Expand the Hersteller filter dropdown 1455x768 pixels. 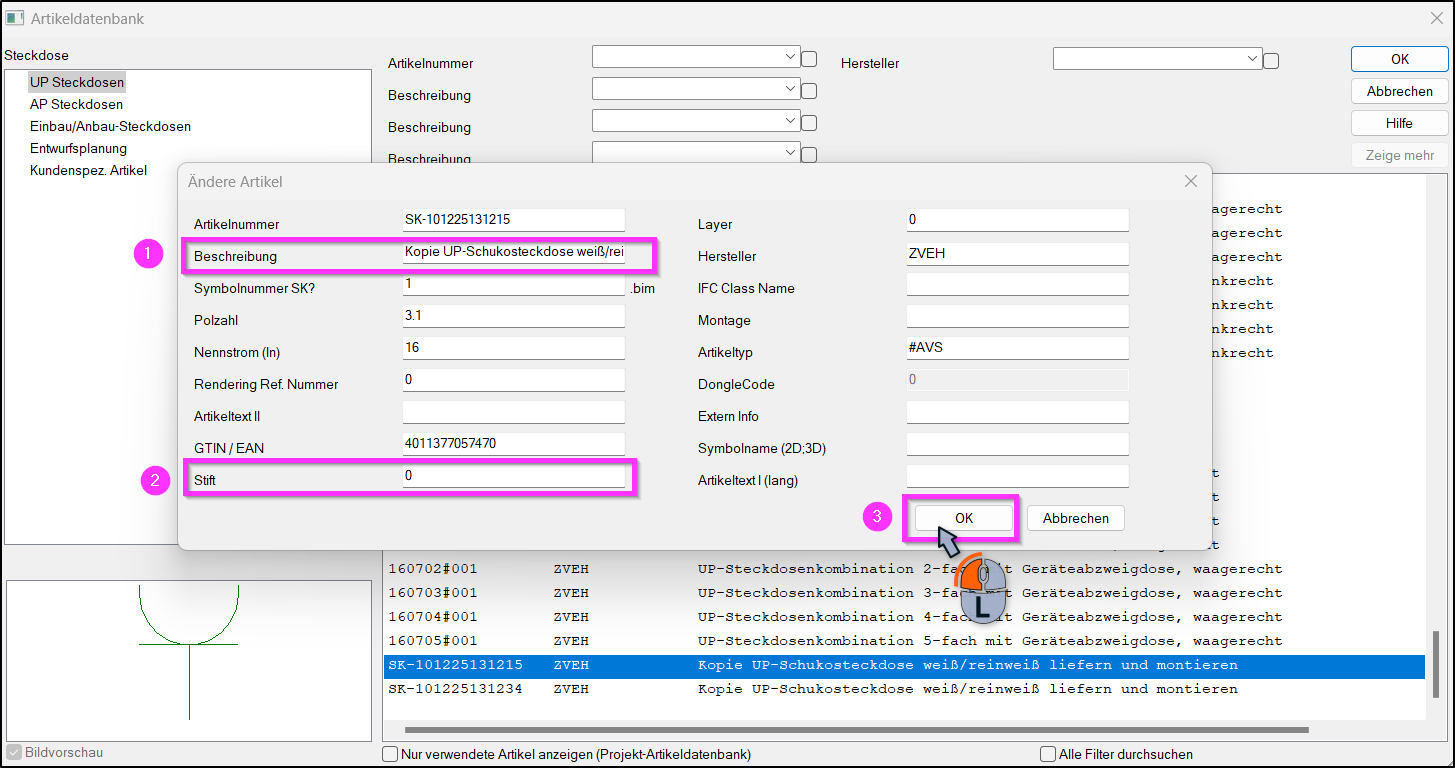tap(1157, 59)
